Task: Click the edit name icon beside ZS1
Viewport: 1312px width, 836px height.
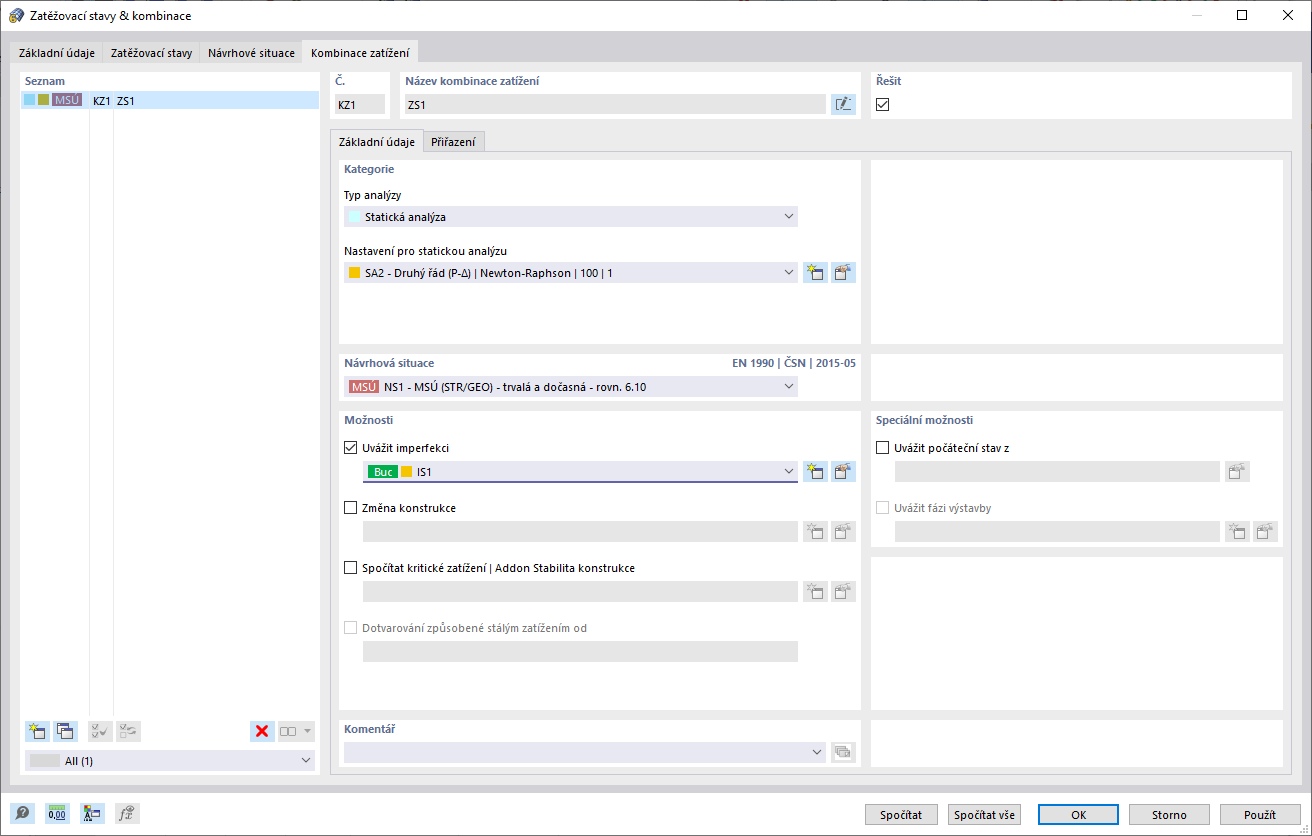Action: 843,104
